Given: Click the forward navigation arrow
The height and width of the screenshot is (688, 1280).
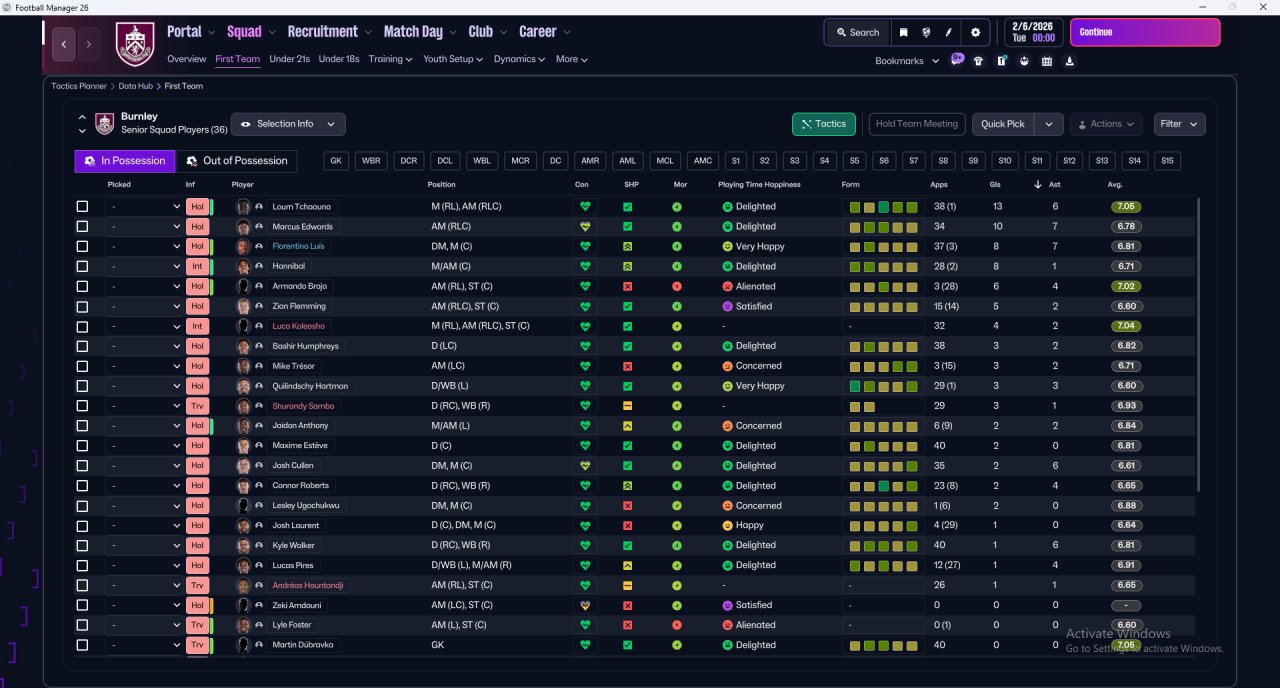Looking at the screenshot, I should click(x=89, y=44).
